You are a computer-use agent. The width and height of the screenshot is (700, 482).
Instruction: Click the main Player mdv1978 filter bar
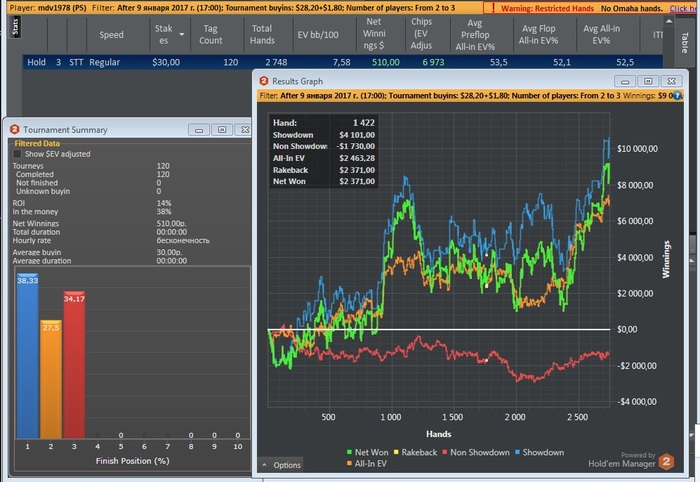[x=246, y=8]
